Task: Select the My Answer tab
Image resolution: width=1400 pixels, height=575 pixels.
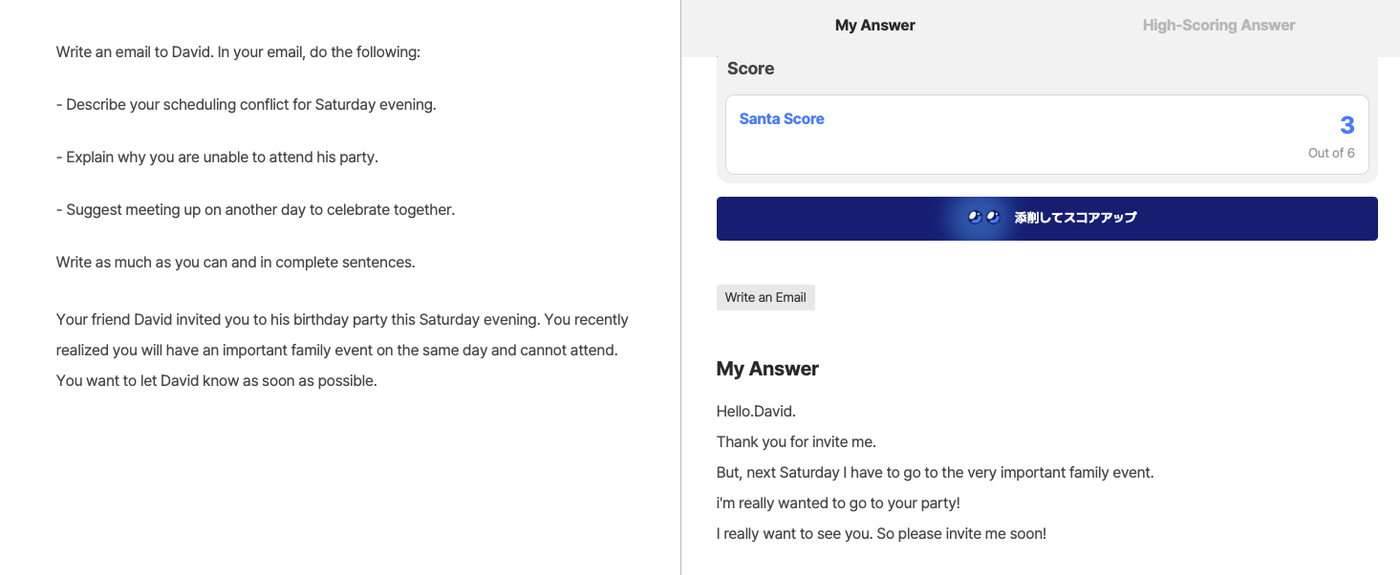Action: coord(875,25)
